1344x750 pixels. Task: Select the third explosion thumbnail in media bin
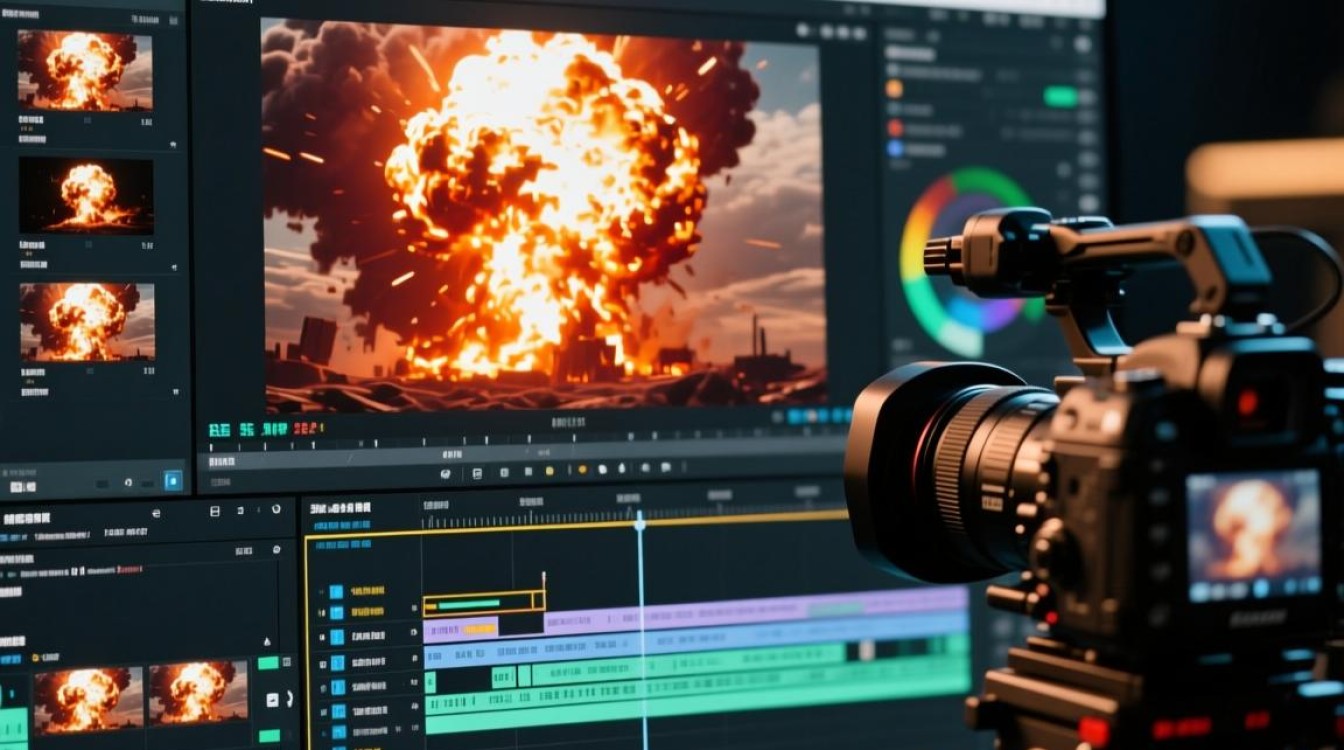point(88,321)
